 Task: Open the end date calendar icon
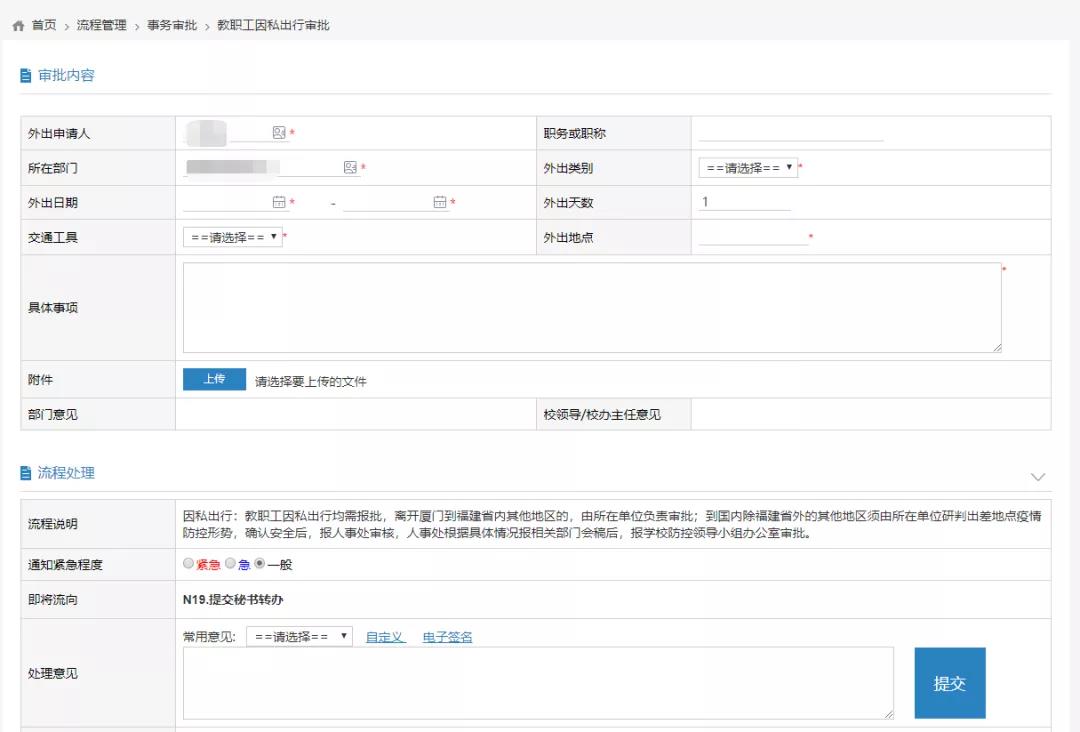click(x=440, y=202)
